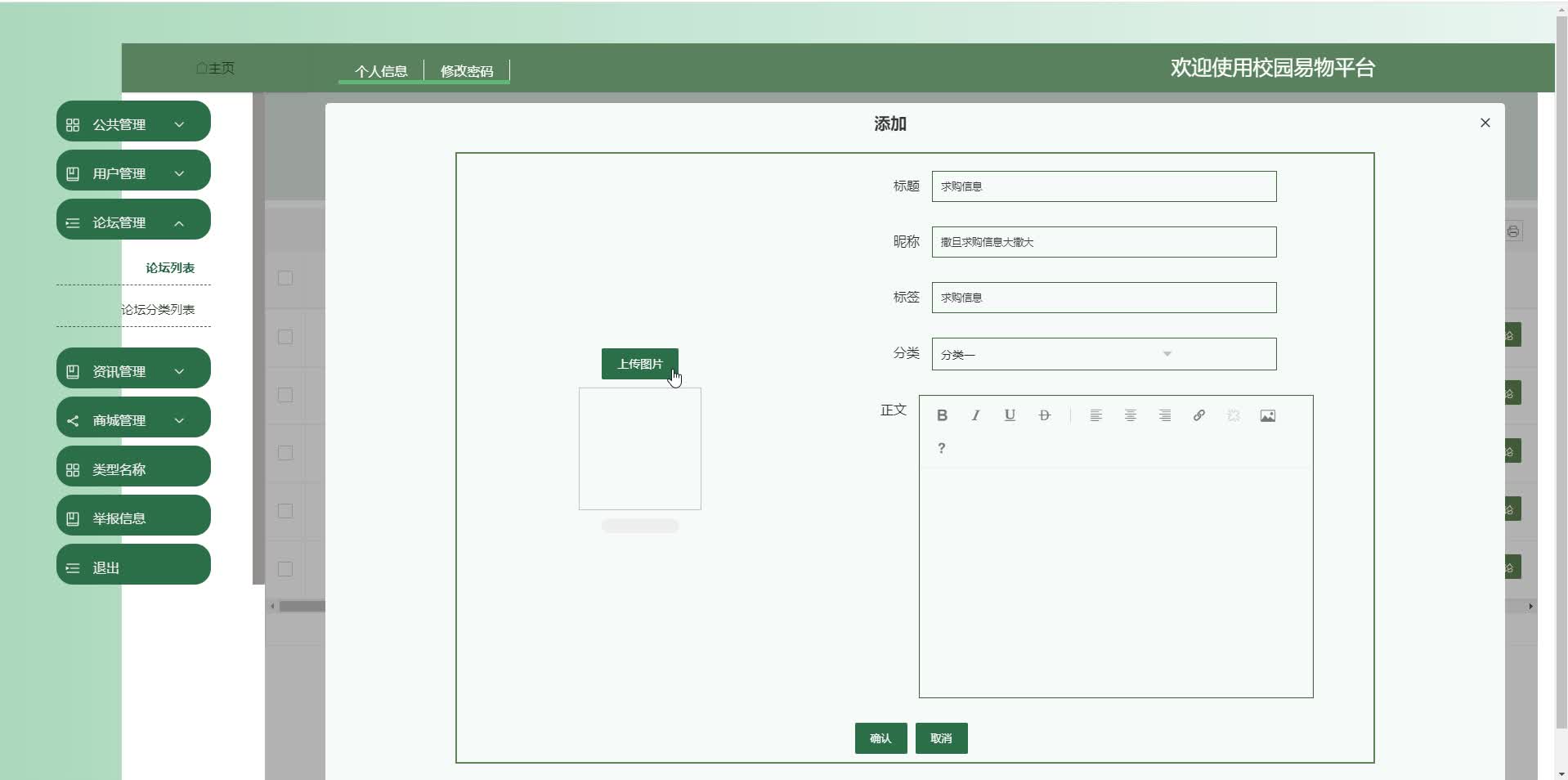Switch to 修改密码 tab
The height and width of the screenshot is (780, 1568).
tap(467, 71)
